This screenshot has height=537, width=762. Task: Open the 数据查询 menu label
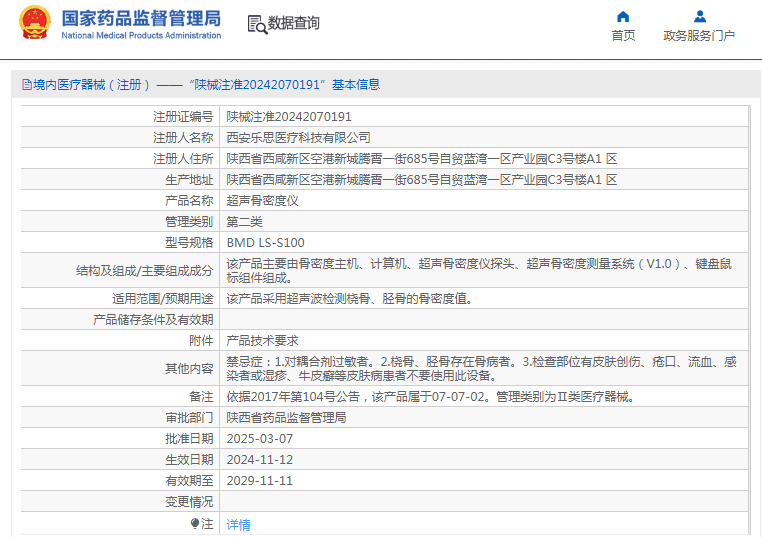click(x=294, y=23)
